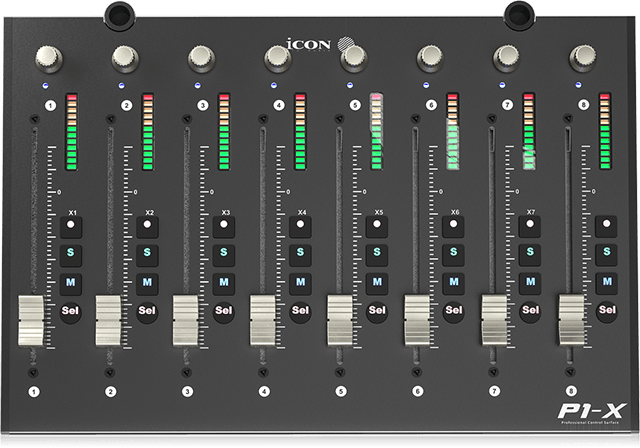Arm record on channel X1

coord(71,227)
